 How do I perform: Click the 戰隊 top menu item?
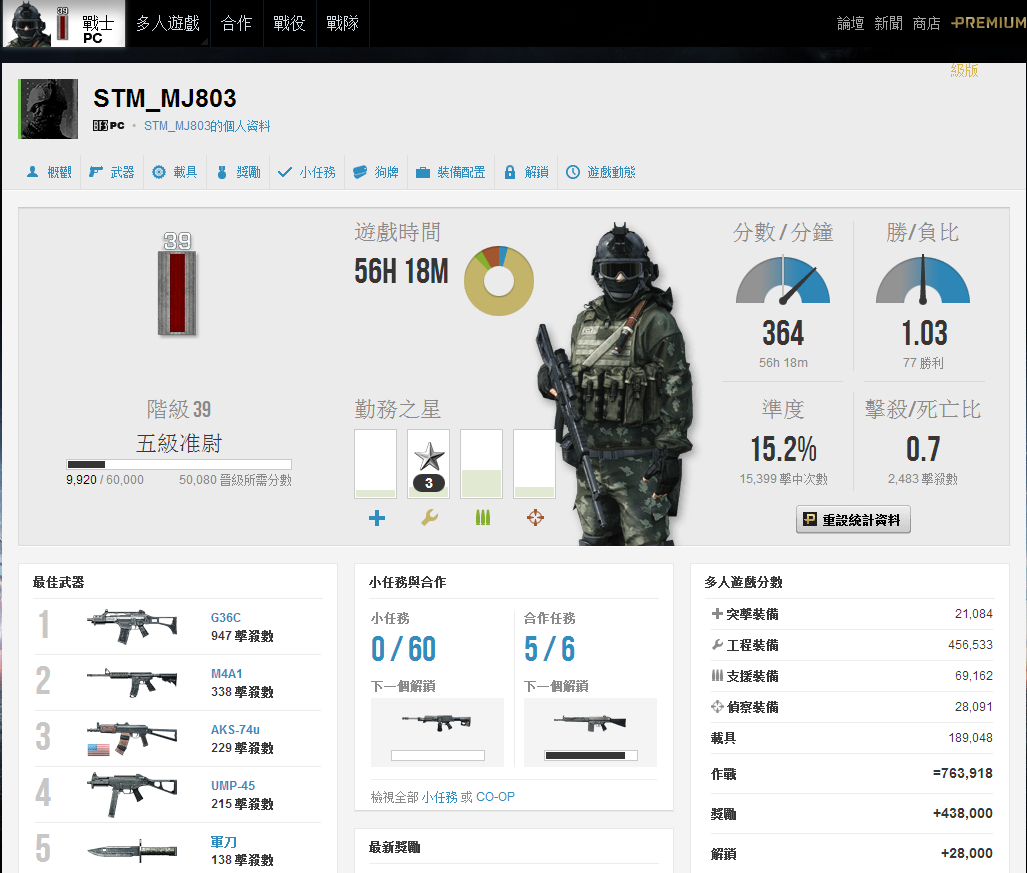[x=343, y=24]
